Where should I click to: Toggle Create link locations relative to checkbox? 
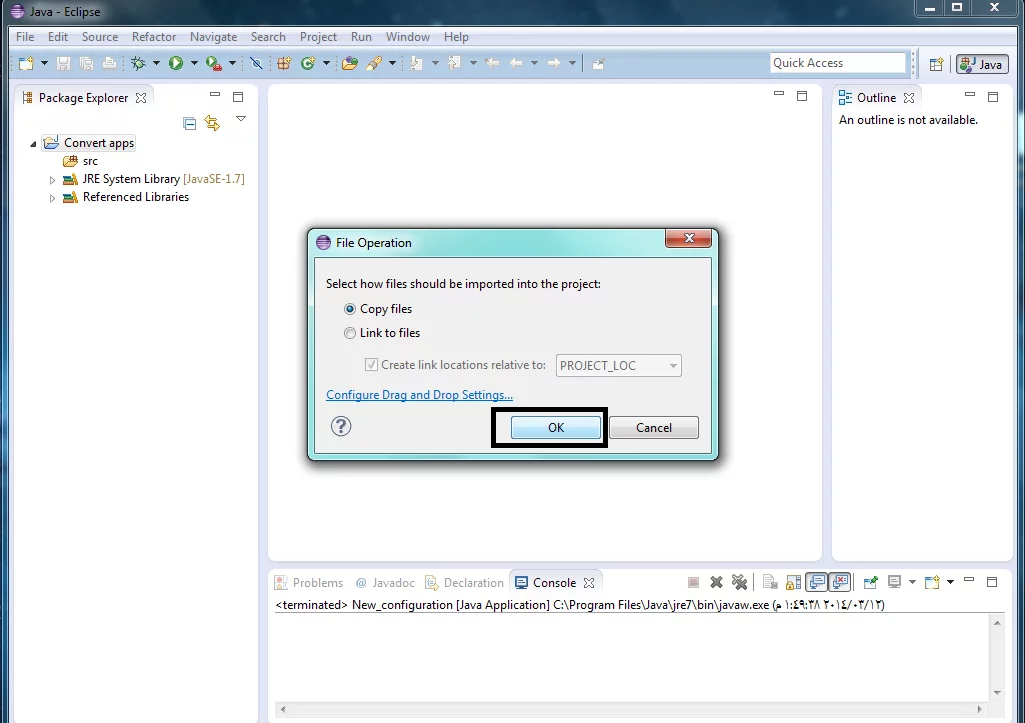372,365
